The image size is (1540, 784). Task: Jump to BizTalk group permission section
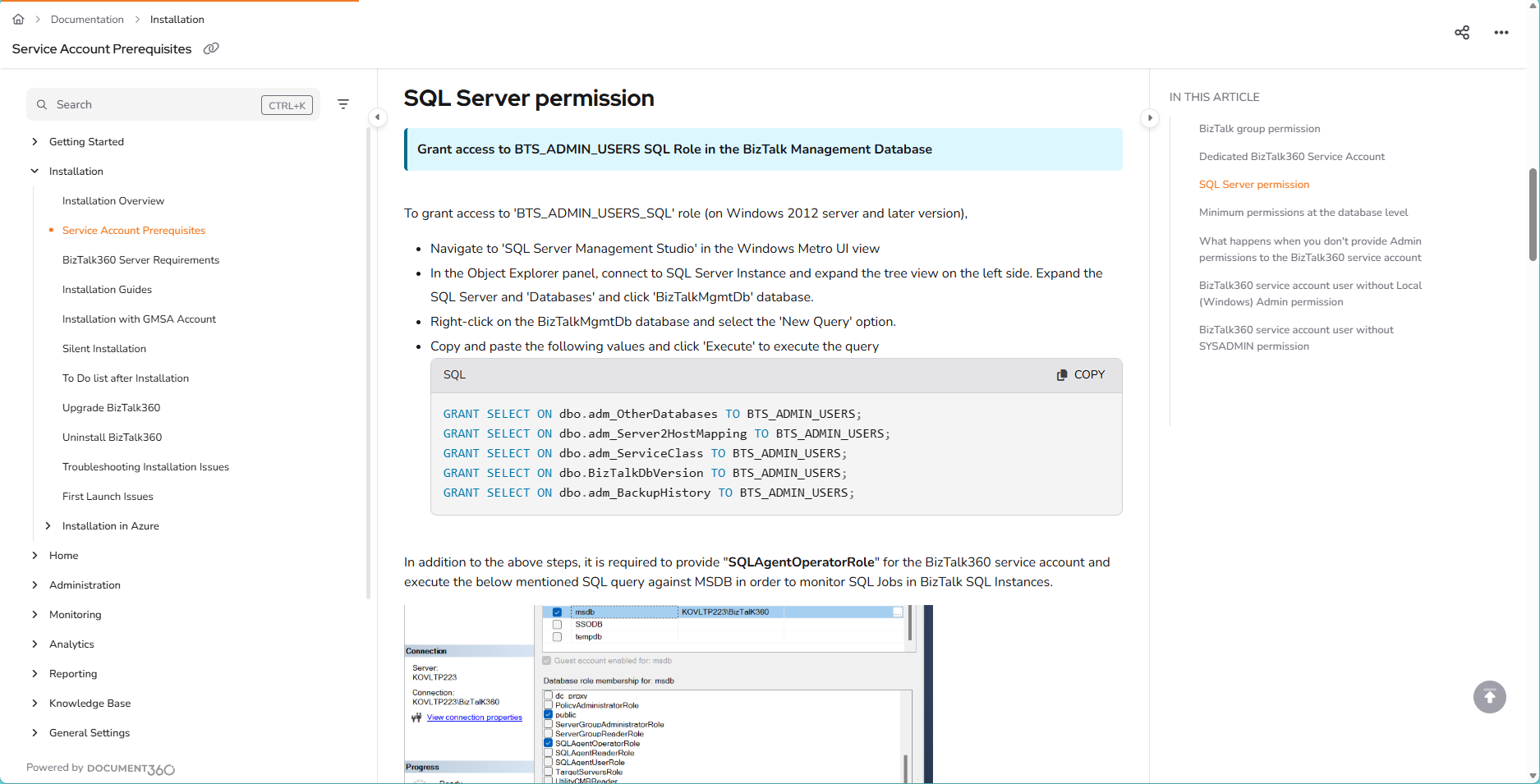tap(1260, 129)
